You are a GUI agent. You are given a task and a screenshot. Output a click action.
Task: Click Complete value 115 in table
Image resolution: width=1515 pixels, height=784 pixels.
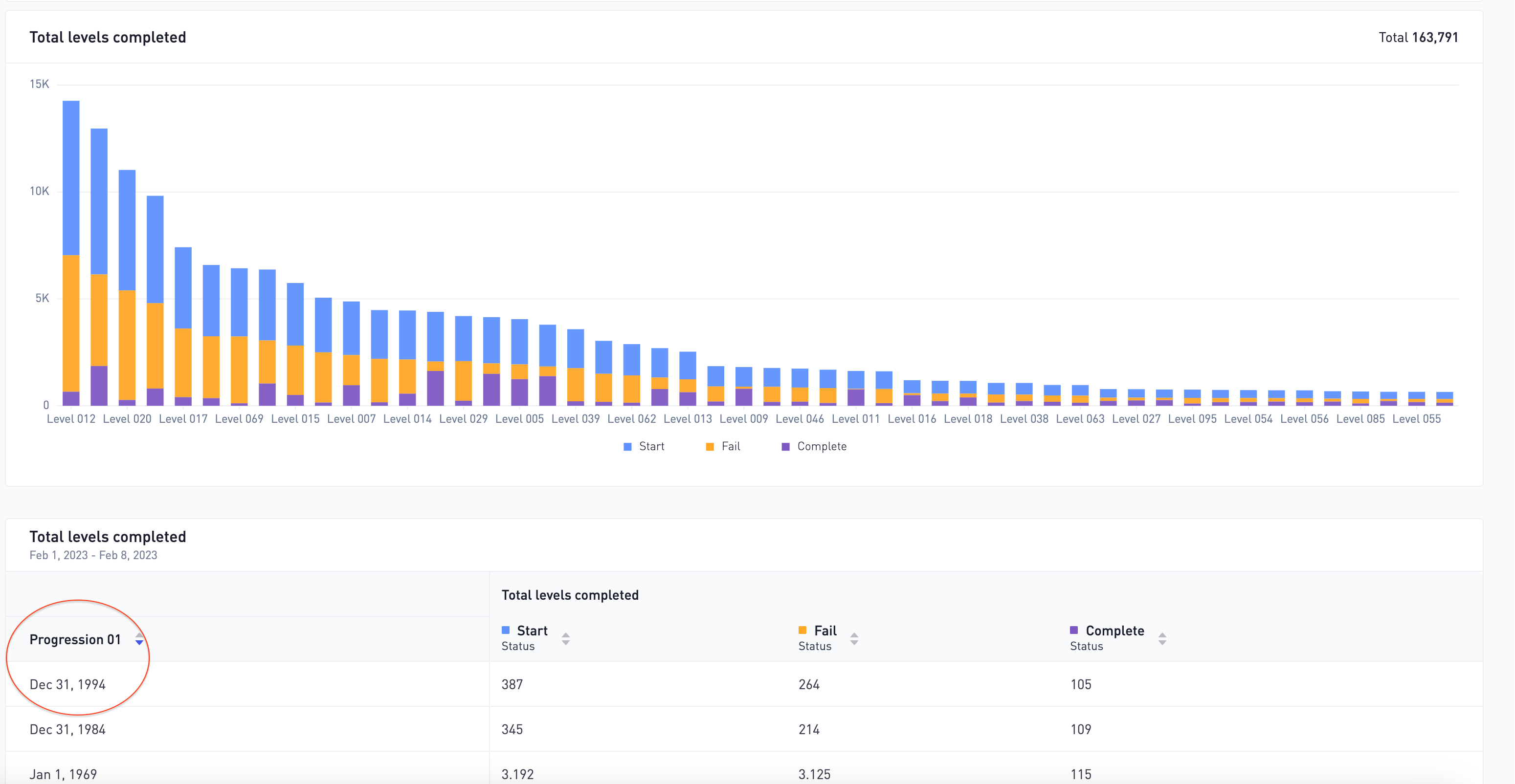pos(1080,775)
